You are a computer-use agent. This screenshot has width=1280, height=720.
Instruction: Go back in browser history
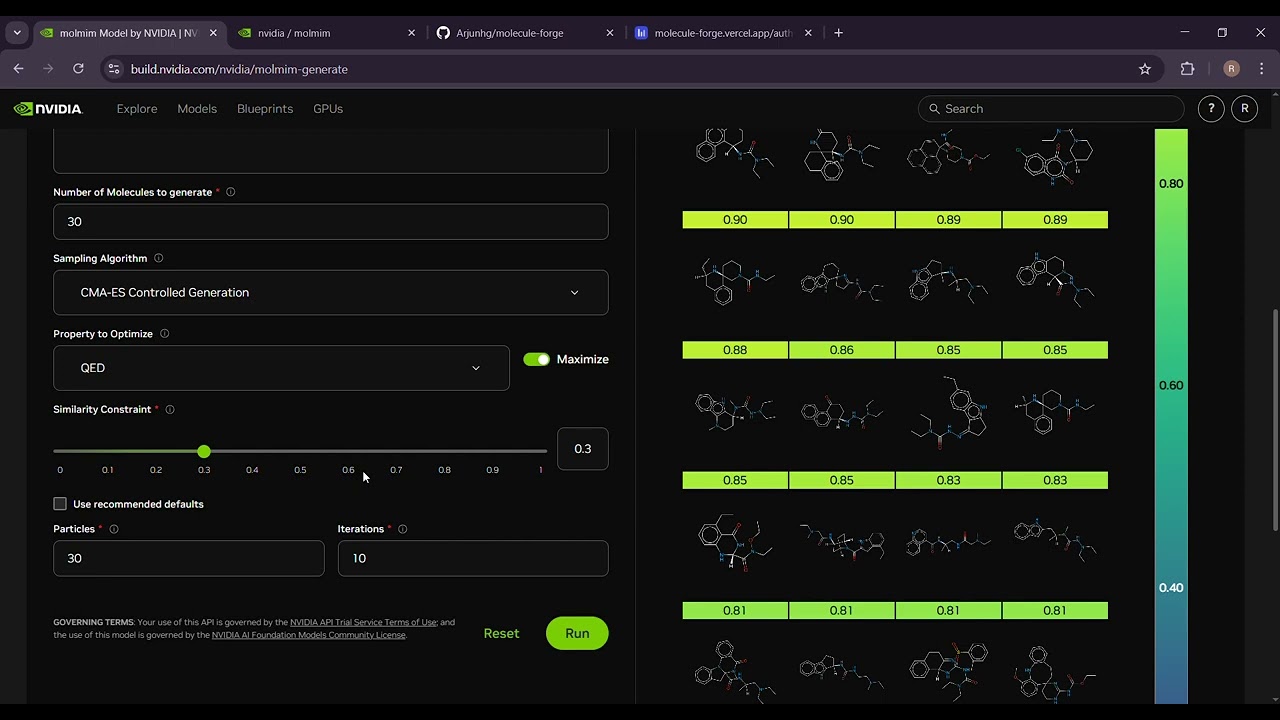pos(18,69)
